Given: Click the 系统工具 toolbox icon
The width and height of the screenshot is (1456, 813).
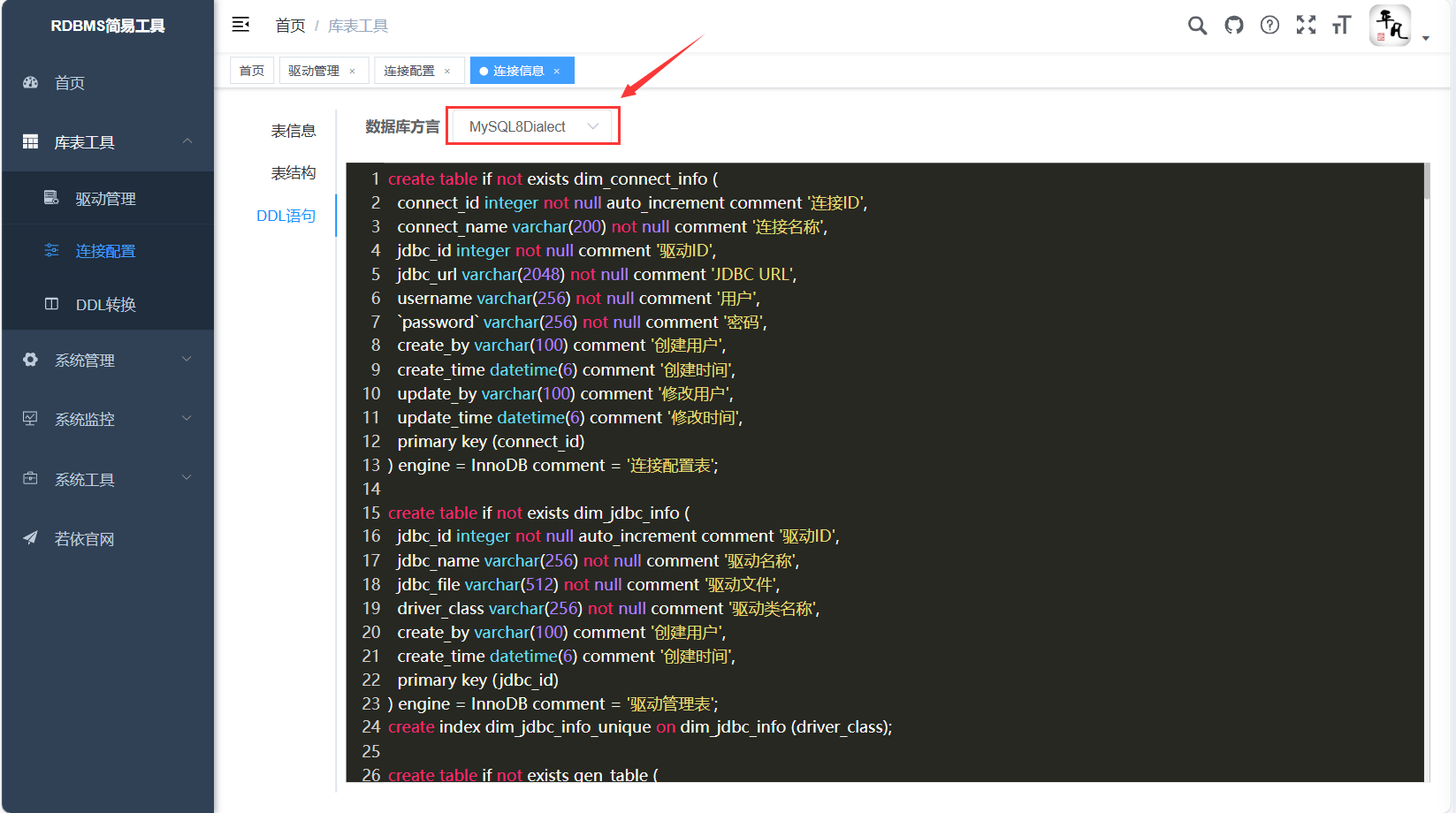Looking at the screenshot, I should click(x=30, y=479).
